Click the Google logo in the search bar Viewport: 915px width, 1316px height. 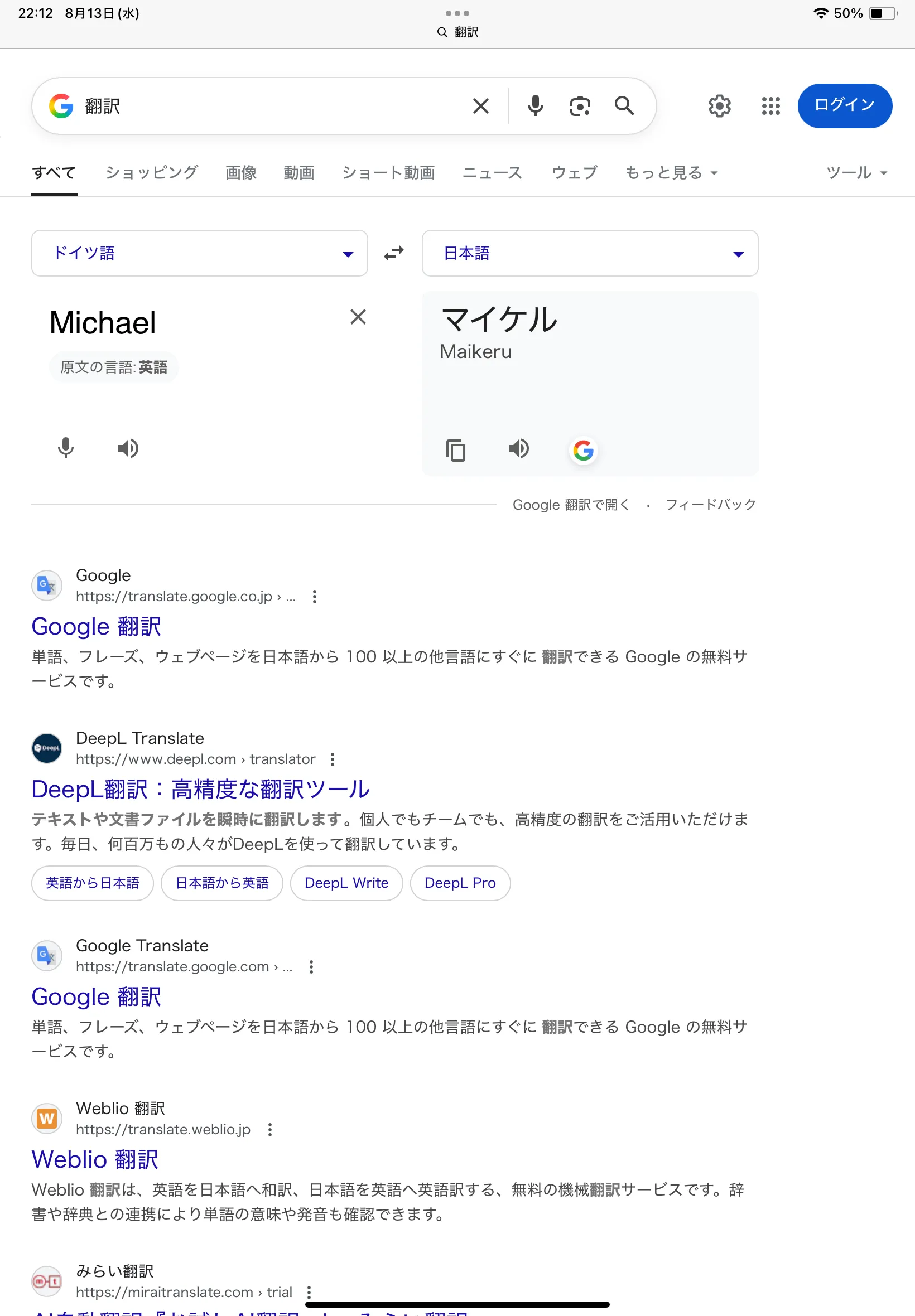tap(61, 106)
